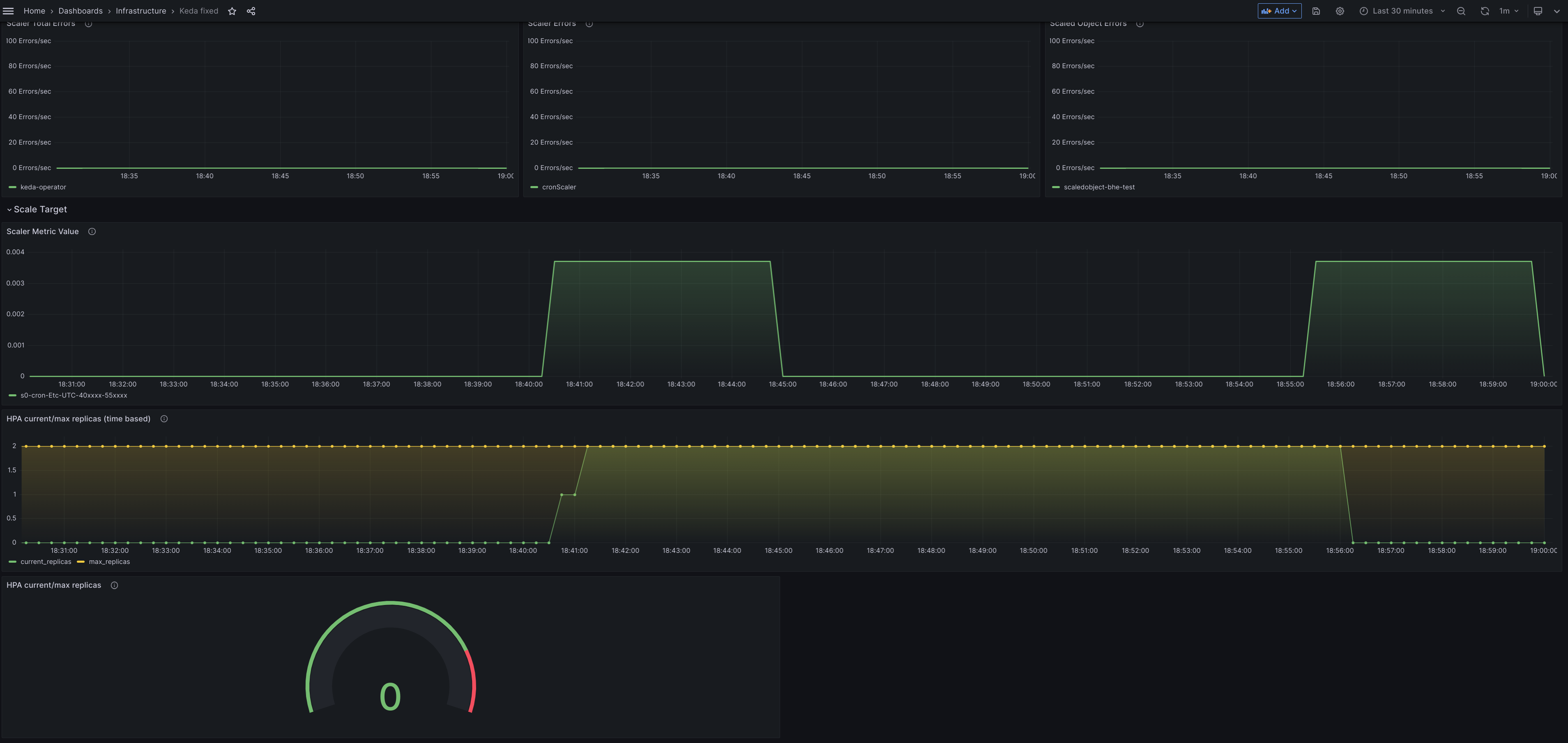Save the dashboard

coord(1316,10)
